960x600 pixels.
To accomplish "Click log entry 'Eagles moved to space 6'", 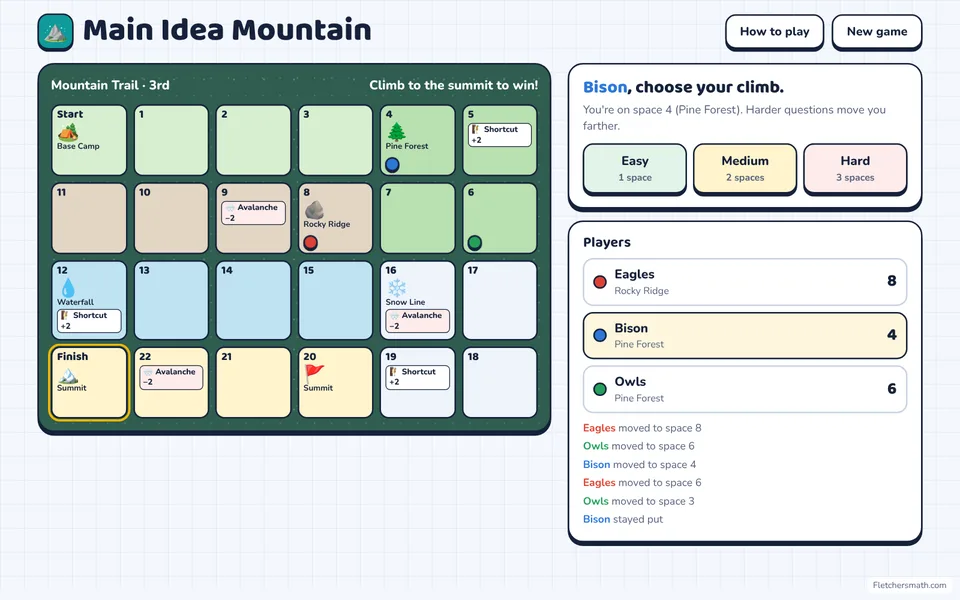I will (642, 483).
